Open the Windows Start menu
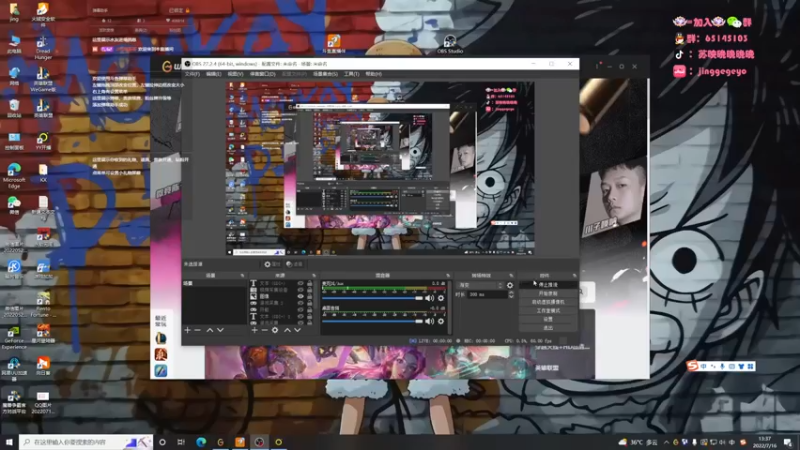This screenshot has width=800, height=450. click(x=9, y=442)
